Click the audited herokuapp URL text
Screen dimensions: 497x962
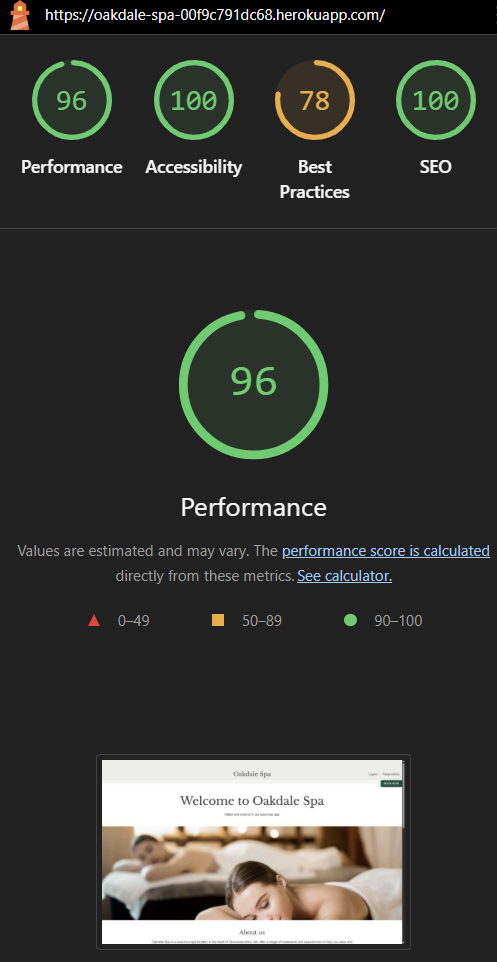pyautogui.click(x=215, y=15)
